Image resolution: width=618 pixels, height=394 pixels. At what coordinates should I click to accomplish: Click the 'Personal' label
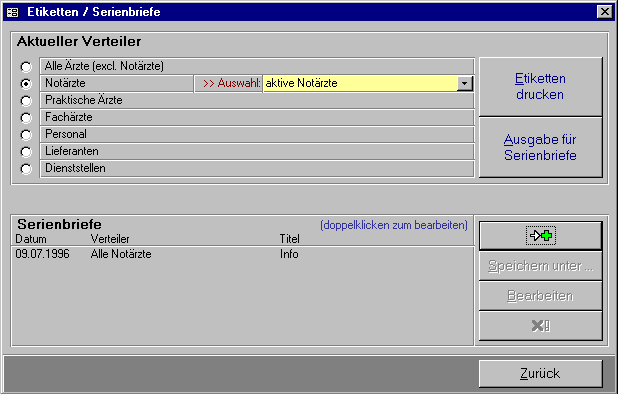pyautogui.click(x=257, y=134)
